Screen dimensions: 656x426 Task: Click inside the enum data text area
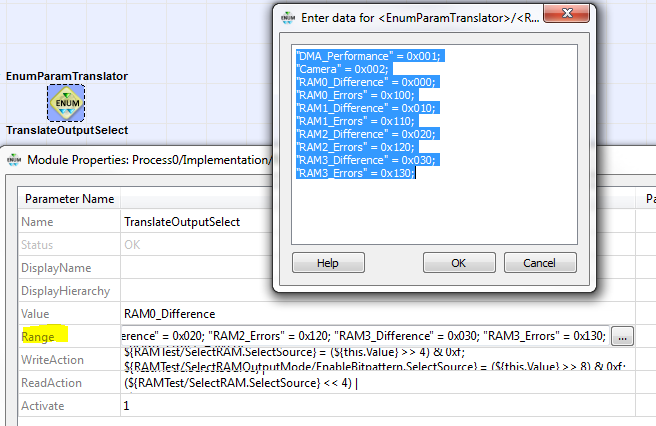[x=434, y=144]
